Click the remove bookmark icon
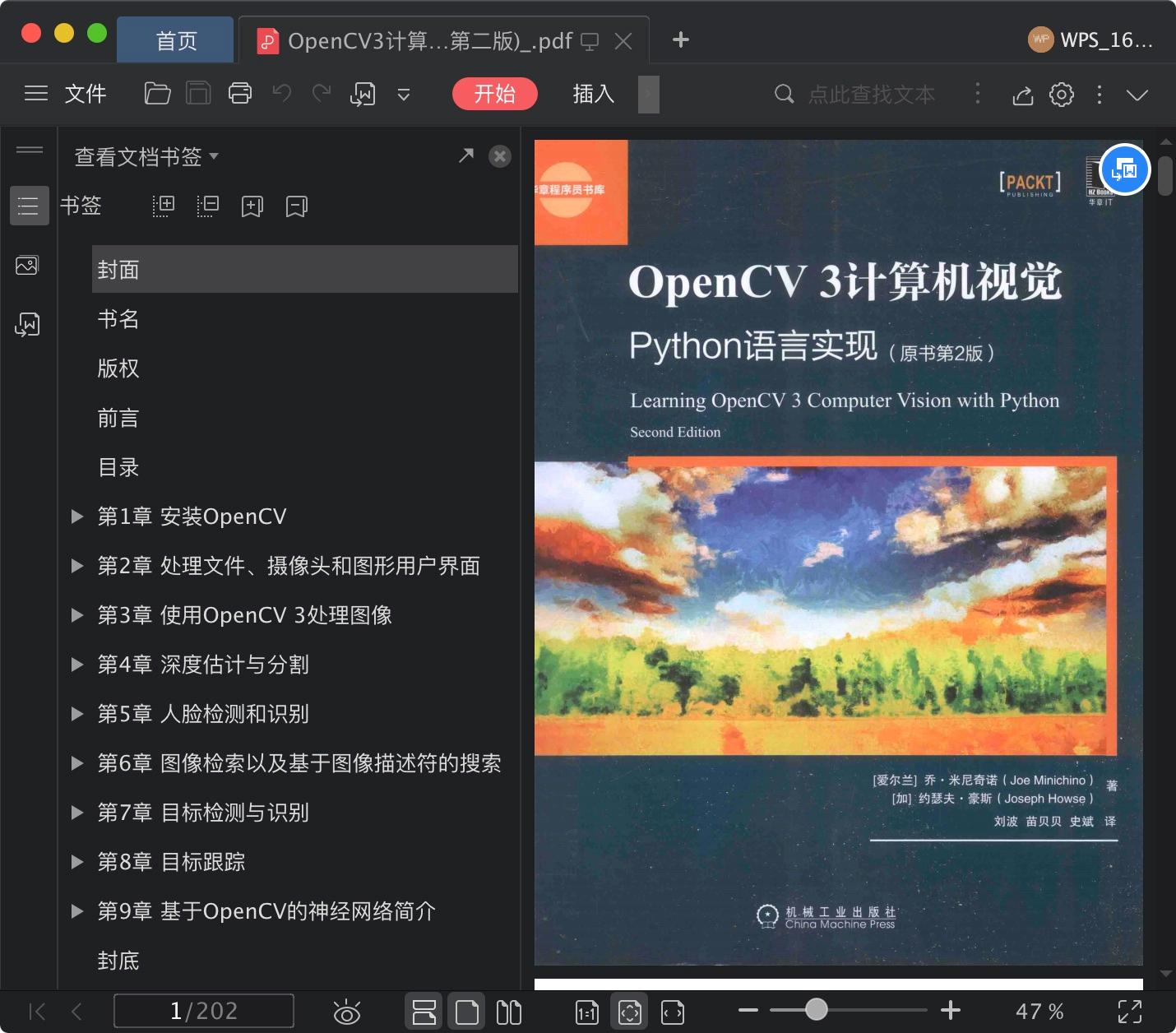The image size is (1176, 1033). click(297, 206)
